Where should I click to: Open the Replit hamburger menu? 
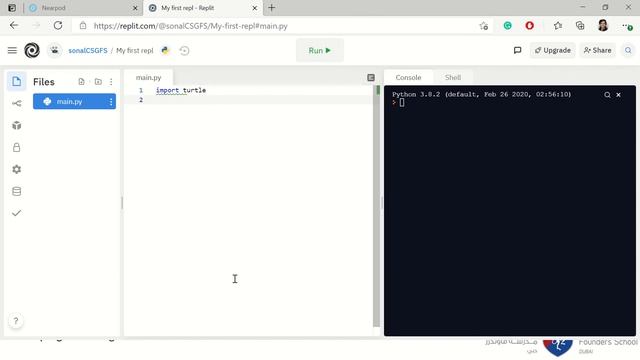click(12, 50)
